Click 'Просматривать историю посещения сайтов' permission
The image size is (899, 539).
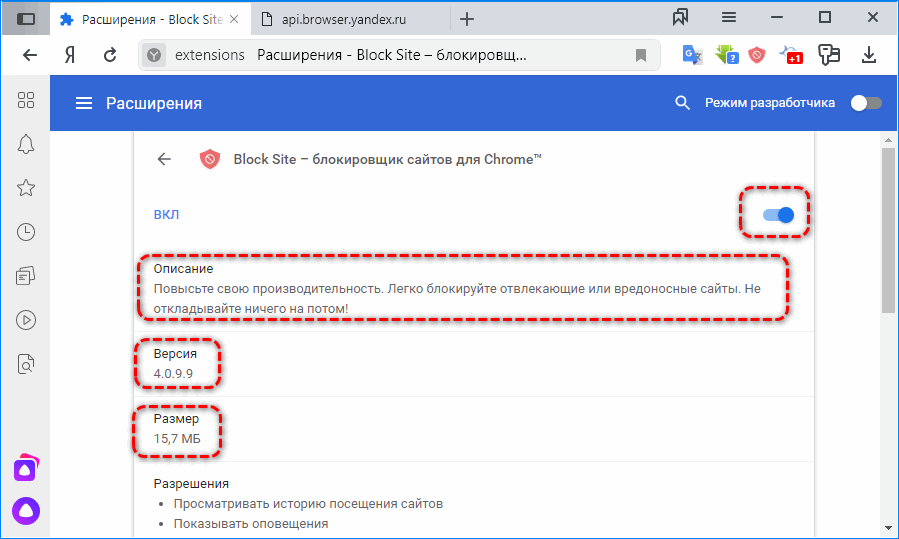(308, 504)
